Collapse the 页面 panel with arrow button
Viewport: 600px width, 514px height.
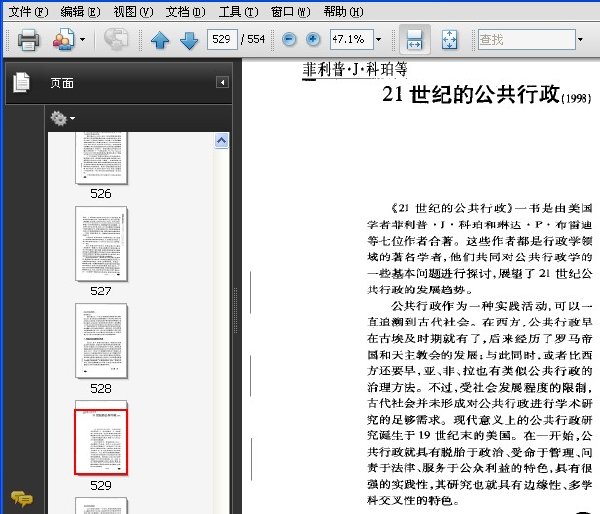pos(222,82)
